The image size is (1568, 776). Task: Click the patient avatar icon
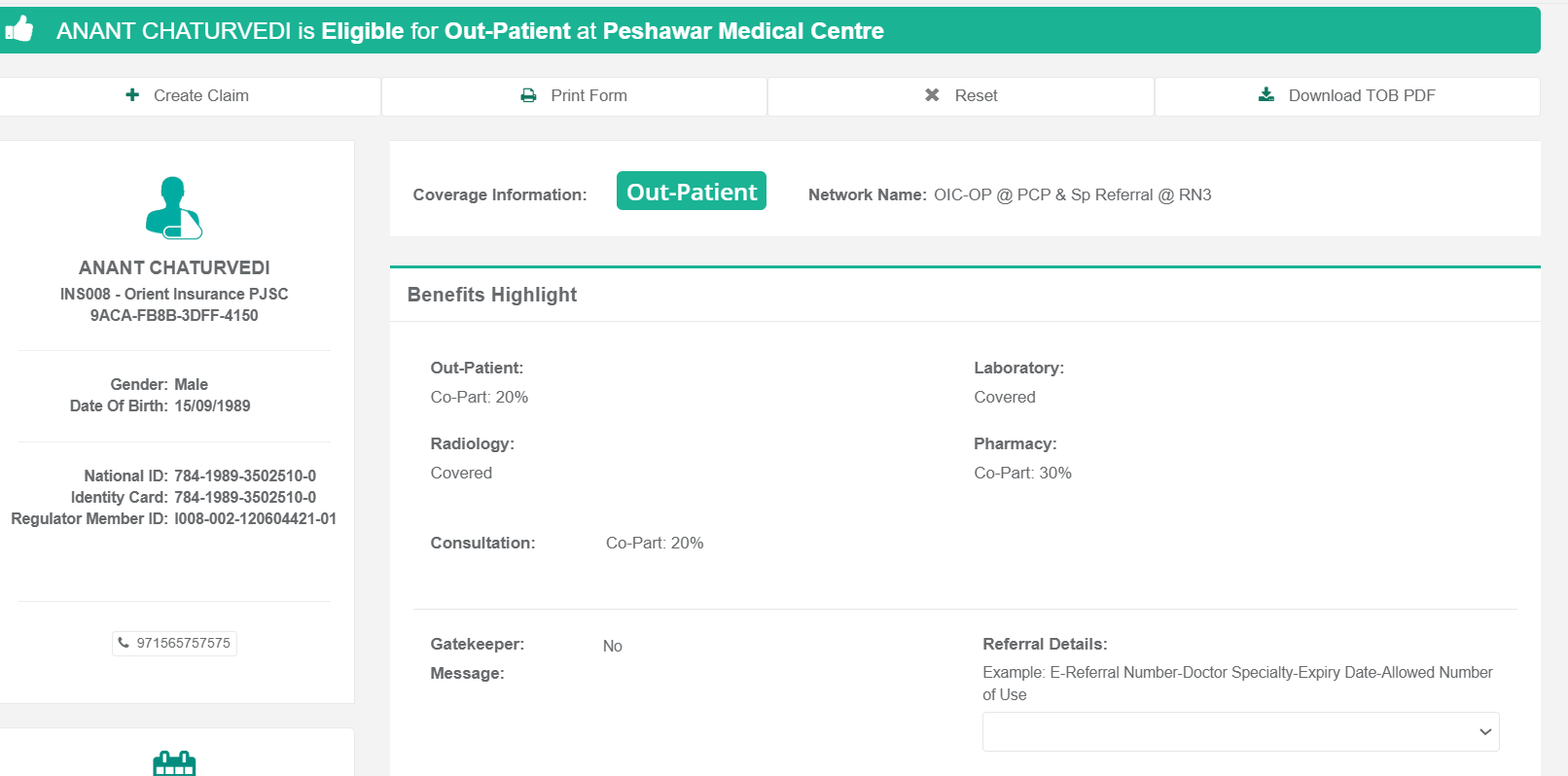point(174,207)
